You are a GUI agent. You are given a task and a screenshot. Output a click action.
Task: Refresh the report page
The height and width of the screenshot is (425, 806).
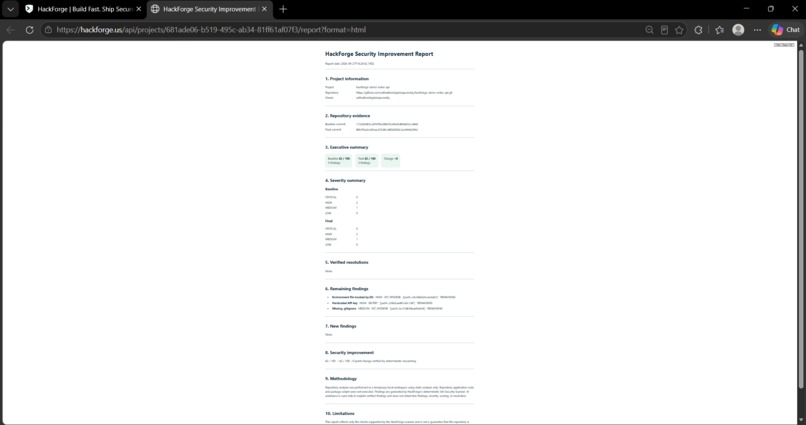coord(29,30)
